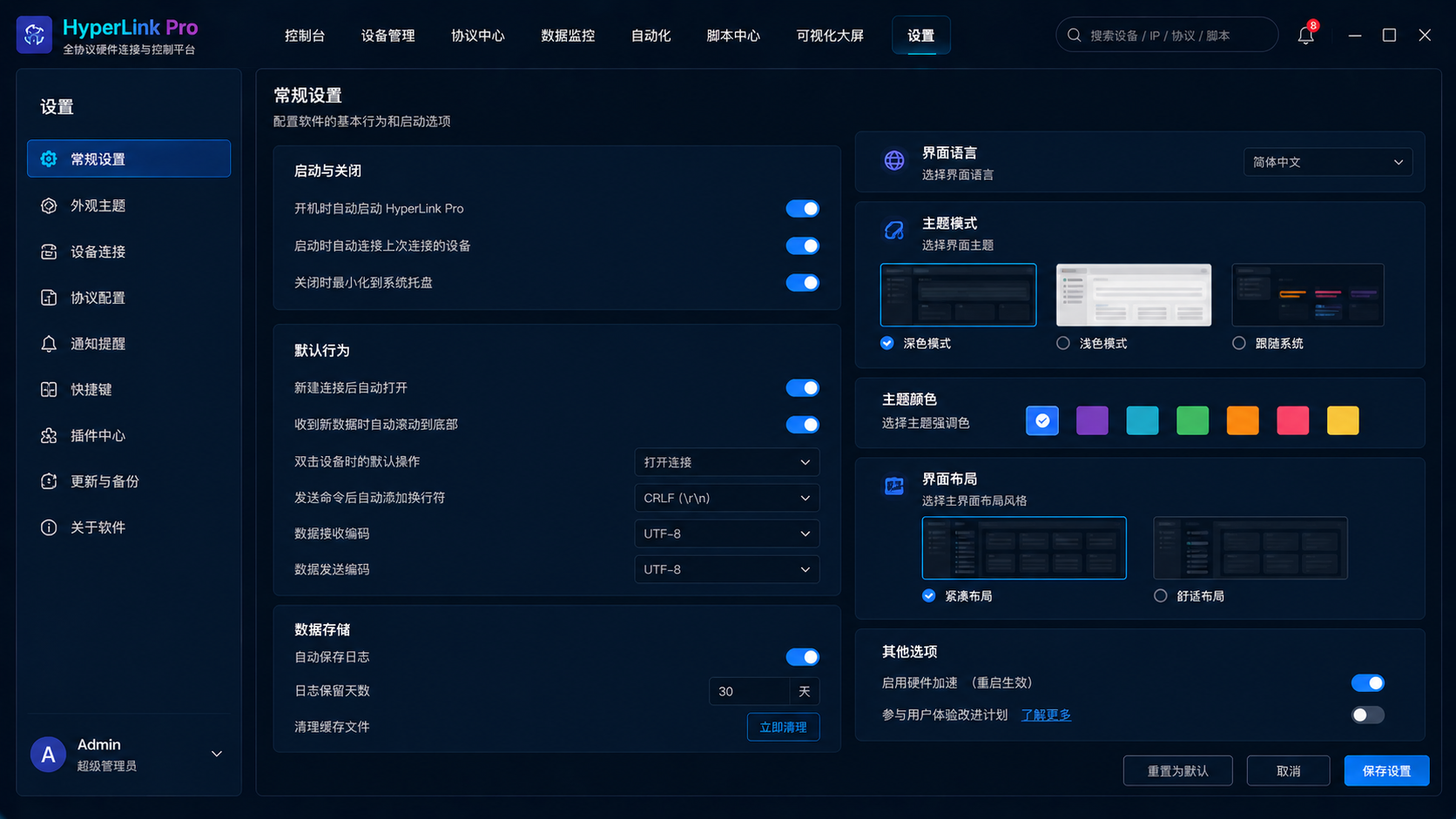Open the double-click default action dropdown

coord(726,462)
